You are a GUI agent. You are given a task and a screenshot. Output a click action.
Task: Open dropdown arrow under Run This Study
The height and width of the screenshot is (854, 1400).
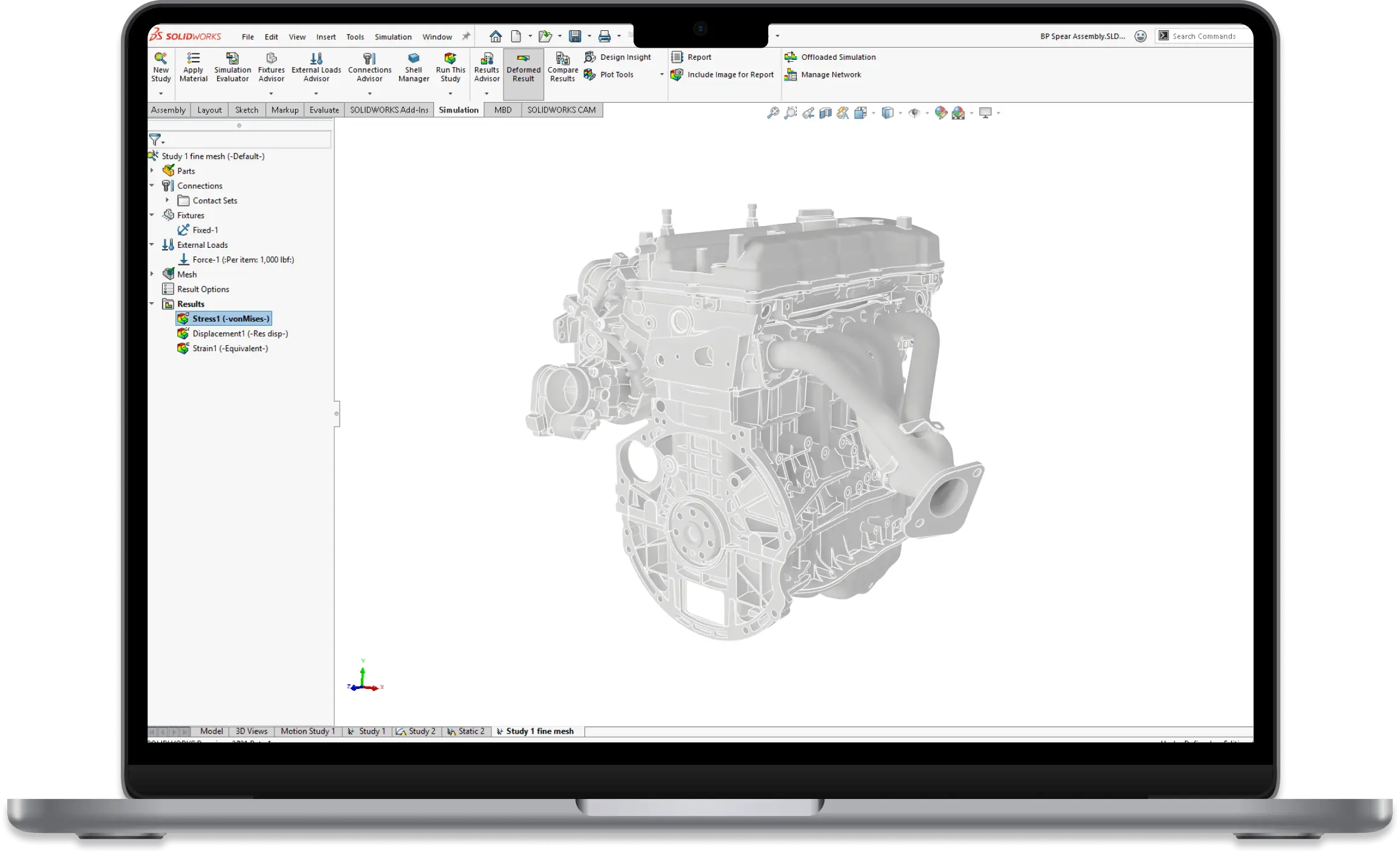pyautogui.click(x=450, y=94)
